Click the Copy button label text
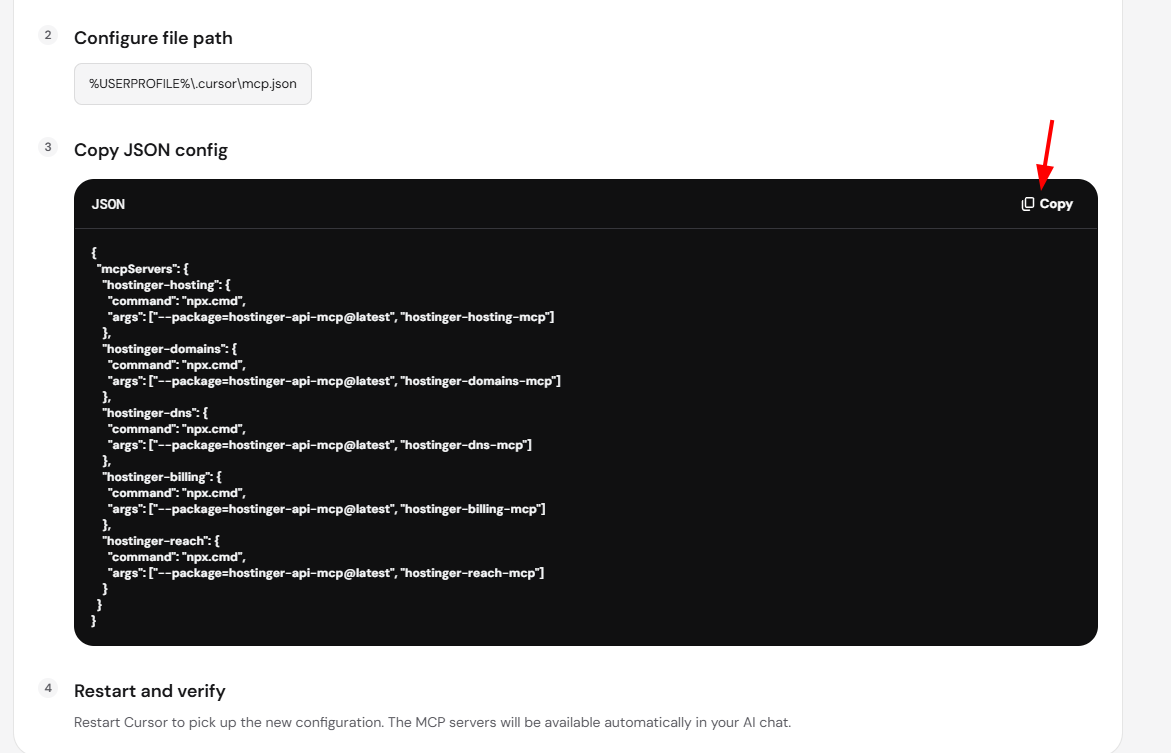This screenshot has height=753, width=1171. (x=1056, y=204)
